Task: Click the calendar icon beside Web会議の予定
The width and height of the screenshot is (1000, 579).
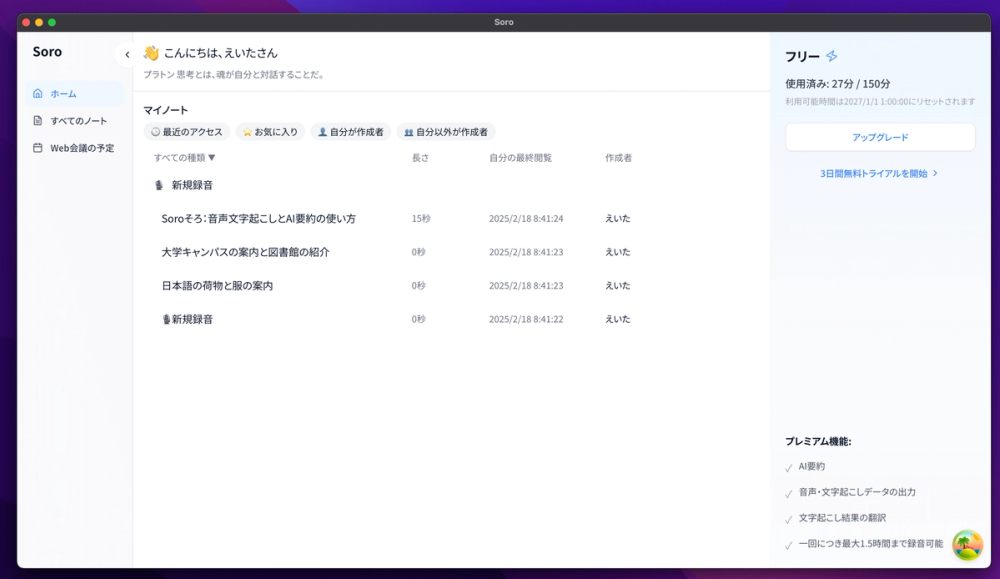Action: (38, 148)
